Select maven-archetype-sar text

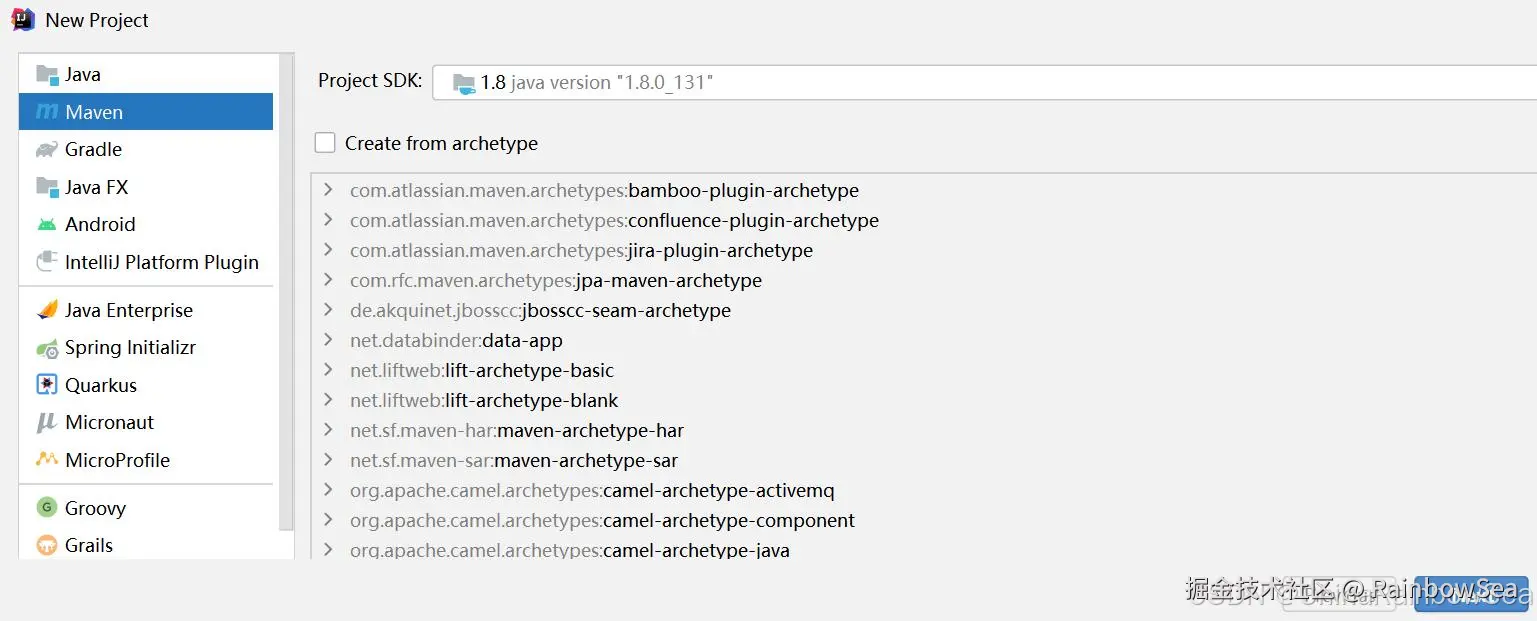click(x=586, y=460)
